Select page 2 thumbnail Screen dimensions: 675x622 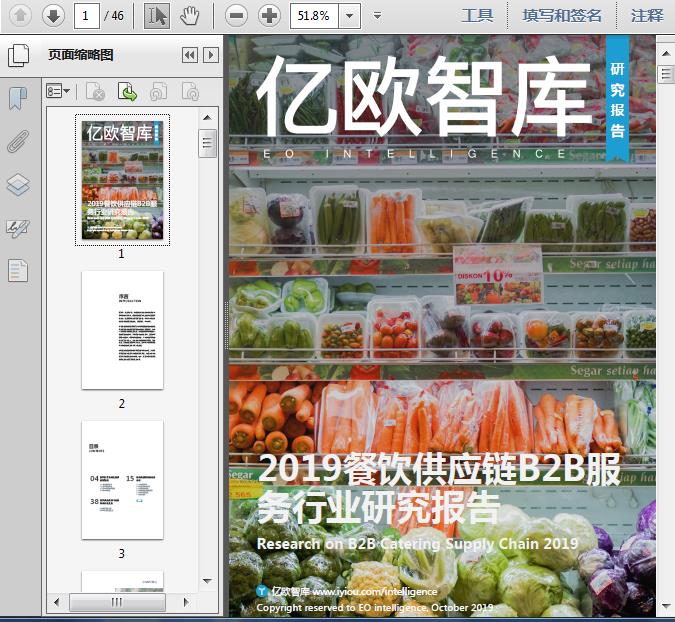pyautogui.click(x=123, y=330)
